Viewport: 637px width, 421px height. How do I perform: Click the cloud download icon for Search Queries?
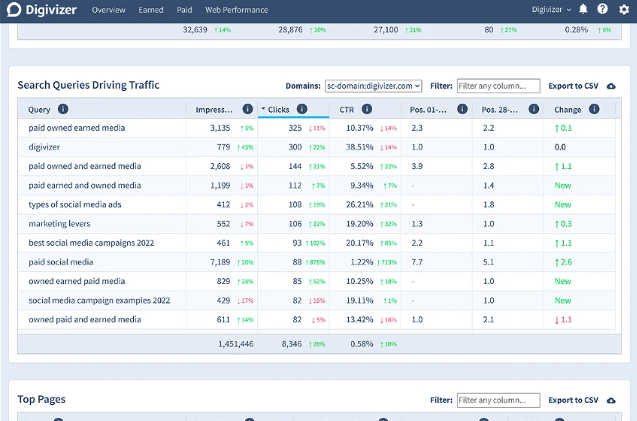[x=611, y=86]
